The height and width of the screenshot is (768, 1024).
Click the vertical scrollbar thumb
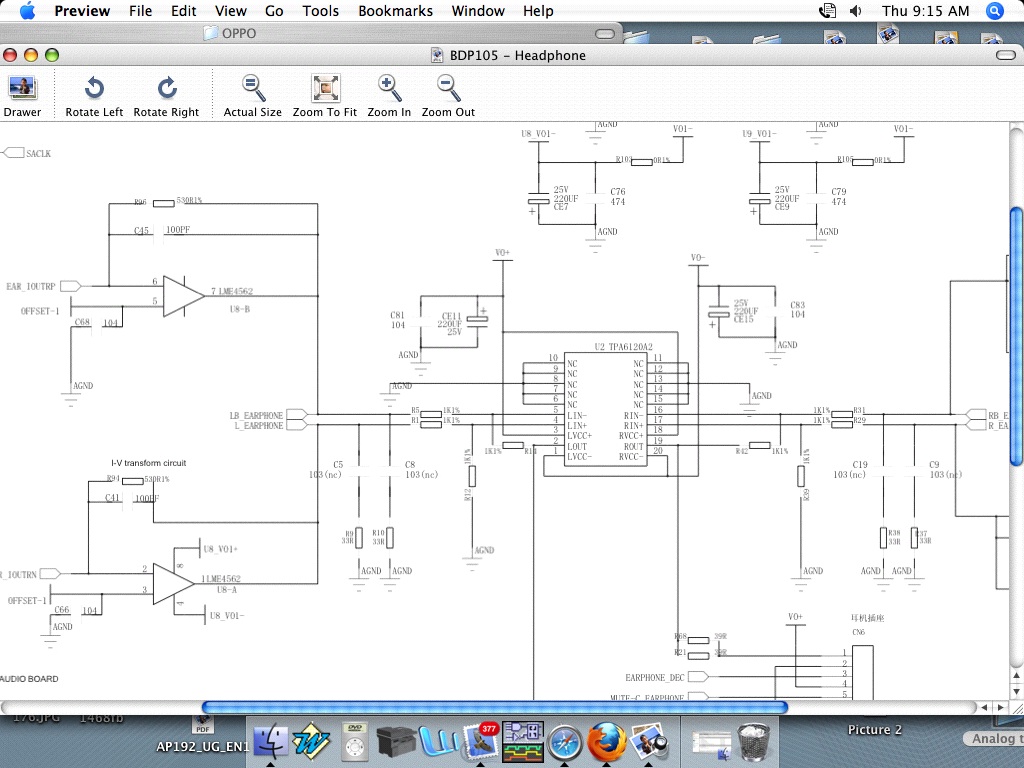click(x=1017, y=337)
